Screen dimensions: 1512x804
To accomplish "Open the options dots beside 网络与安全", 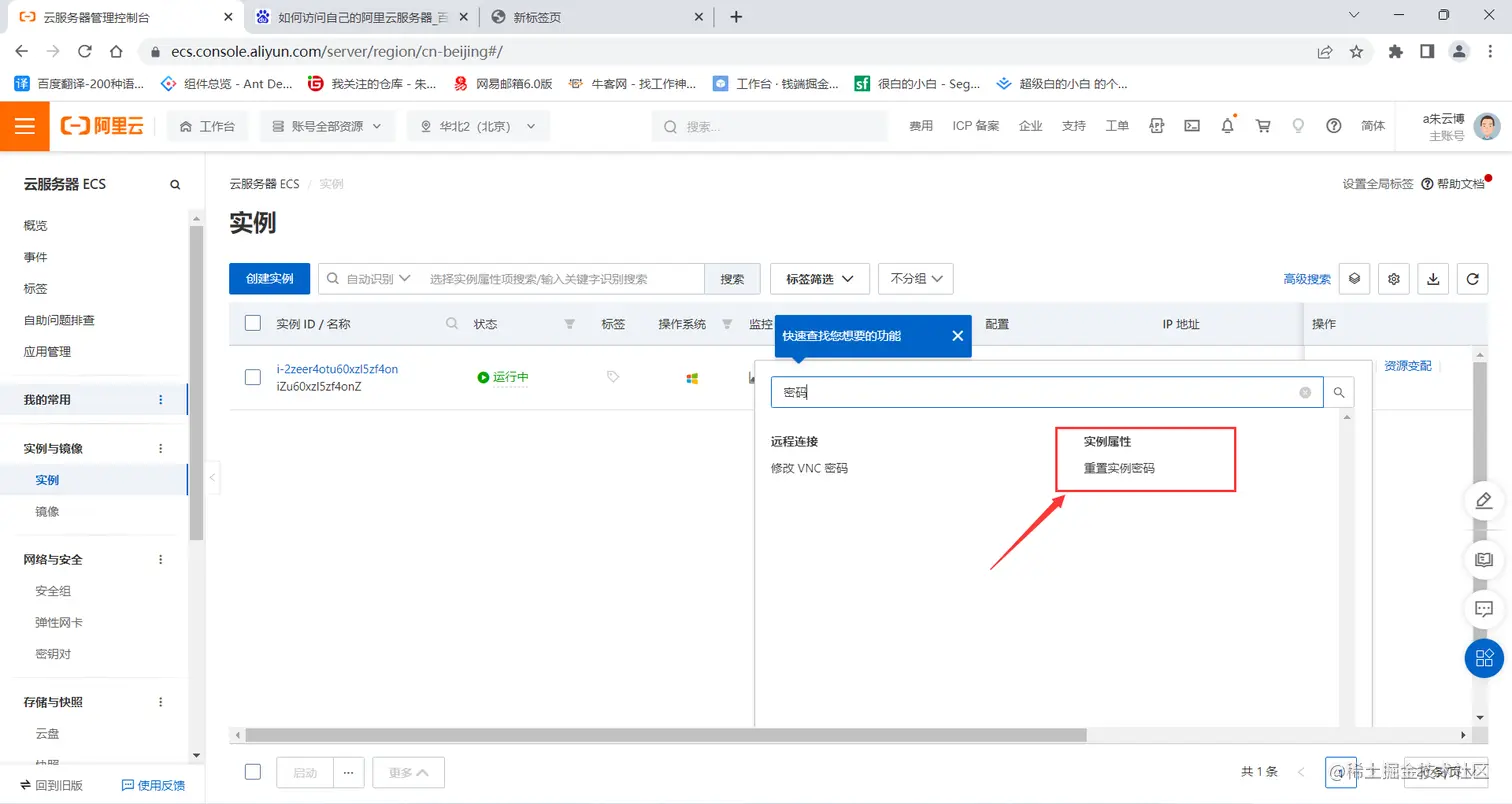I will tap(161, 560).
